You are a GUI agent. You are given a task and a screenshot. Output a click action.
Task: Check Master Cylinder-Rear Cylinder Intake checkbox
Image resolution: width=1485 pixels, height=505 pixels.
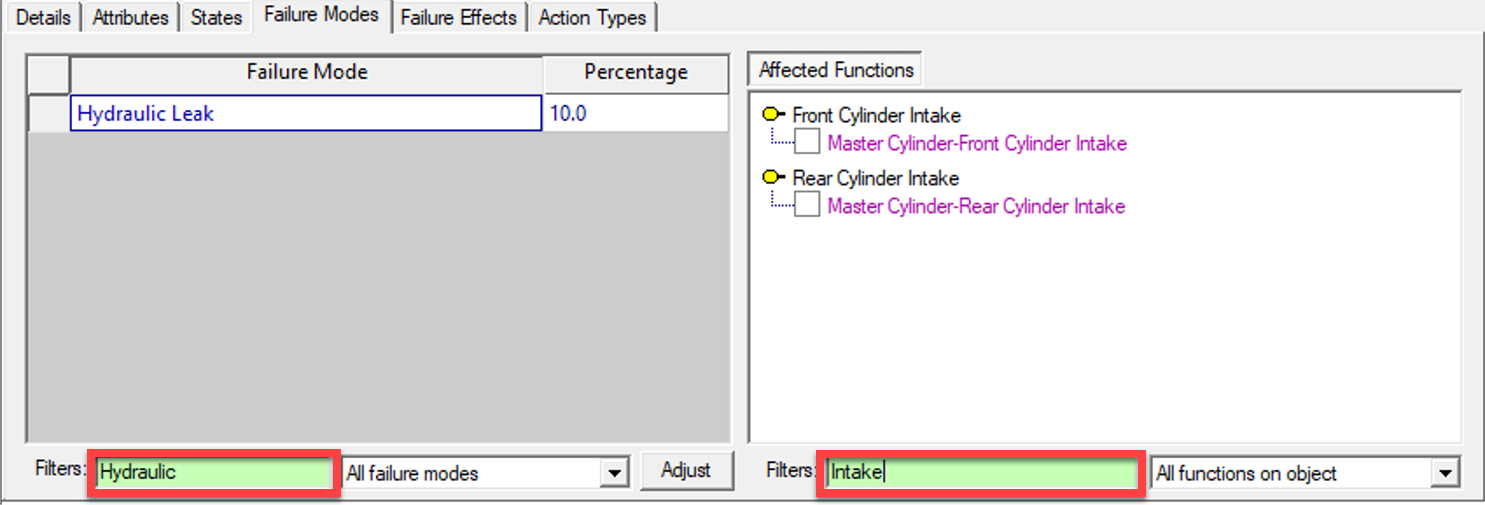807,206
